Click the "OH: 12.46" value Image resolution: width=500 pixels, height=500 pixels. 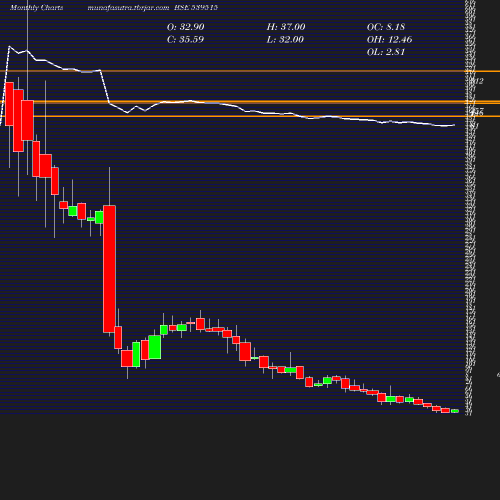tap(390, 40)
